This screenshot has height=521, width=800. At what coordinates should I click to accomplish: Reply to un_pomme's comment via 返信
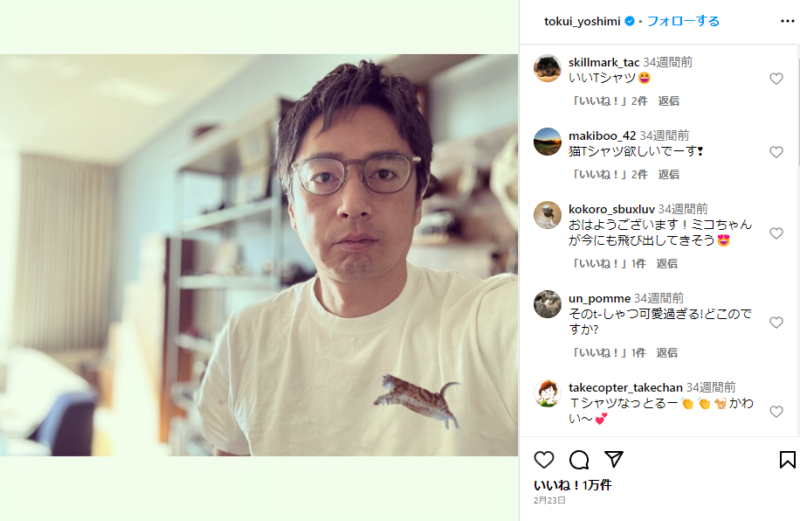point(667,353)
